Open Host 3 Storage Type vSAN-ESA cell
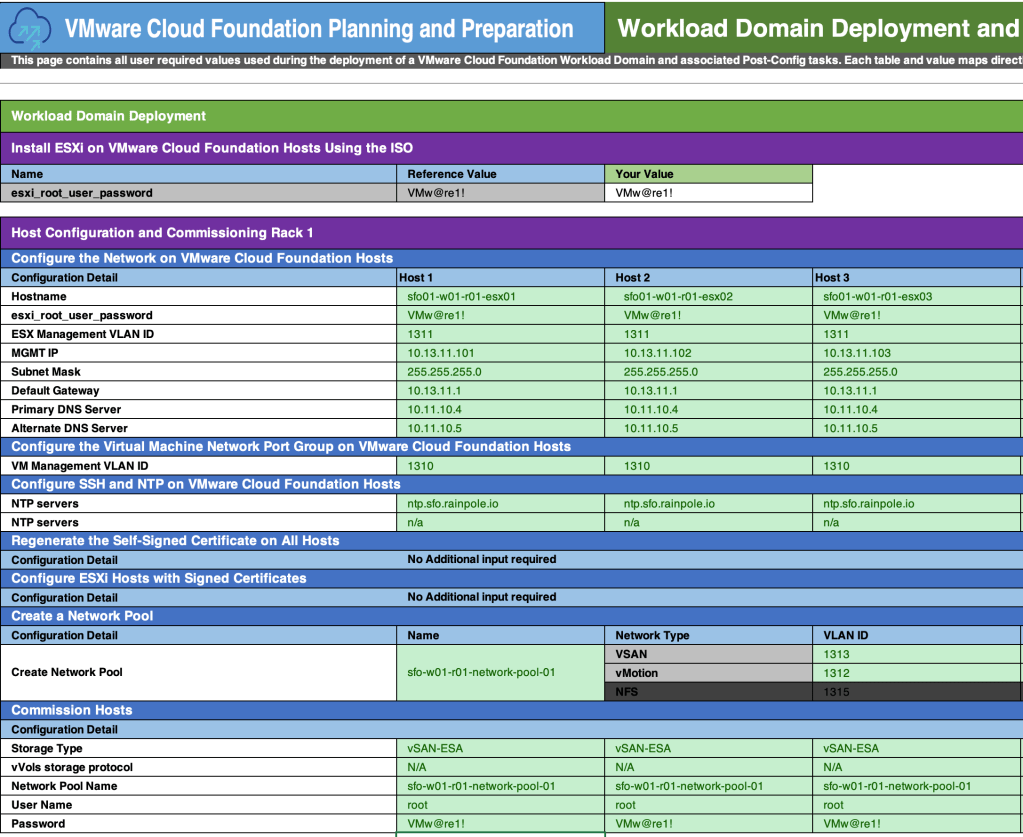Viewport: 1023px width, 837px height. [x=916, y=748]
